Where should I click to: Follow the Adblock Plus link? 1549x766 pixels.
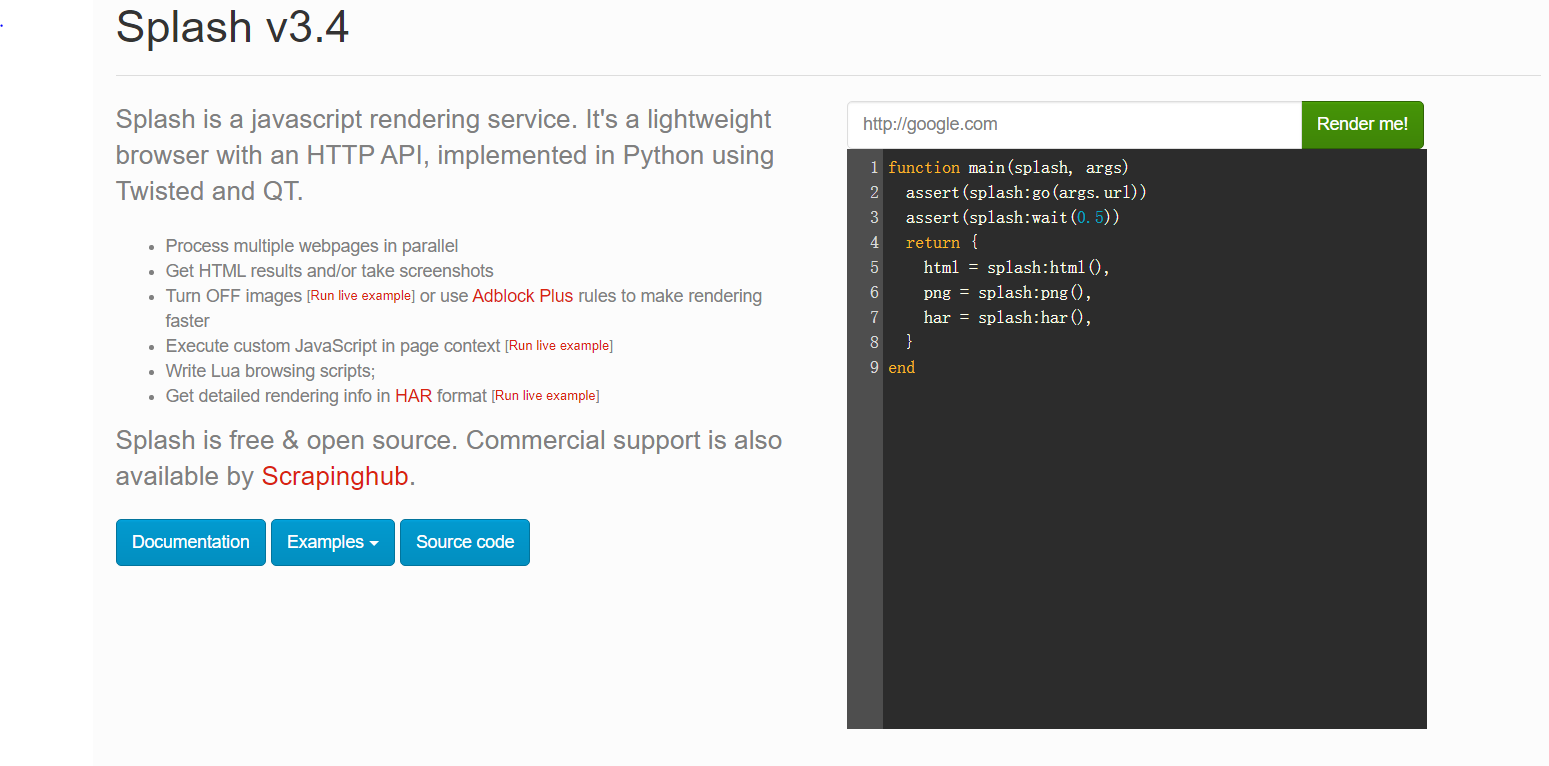[x=523, y=296]
